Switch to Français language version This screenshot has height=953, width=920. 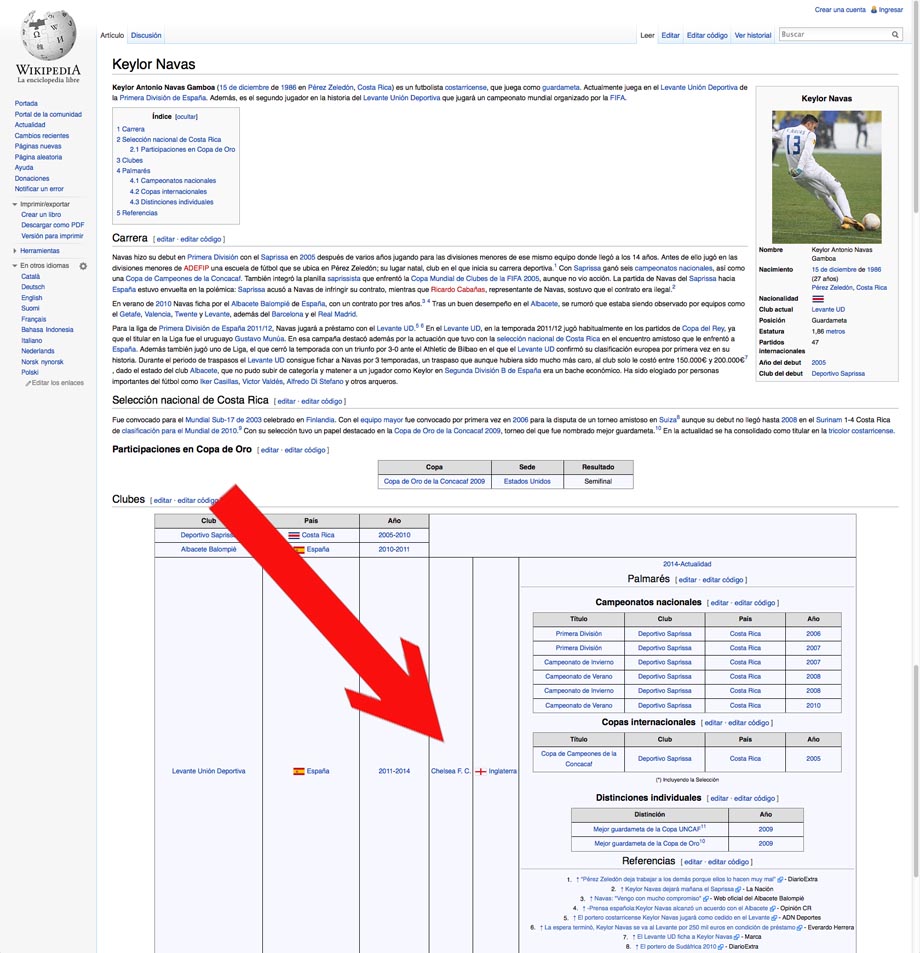(33, 319)
